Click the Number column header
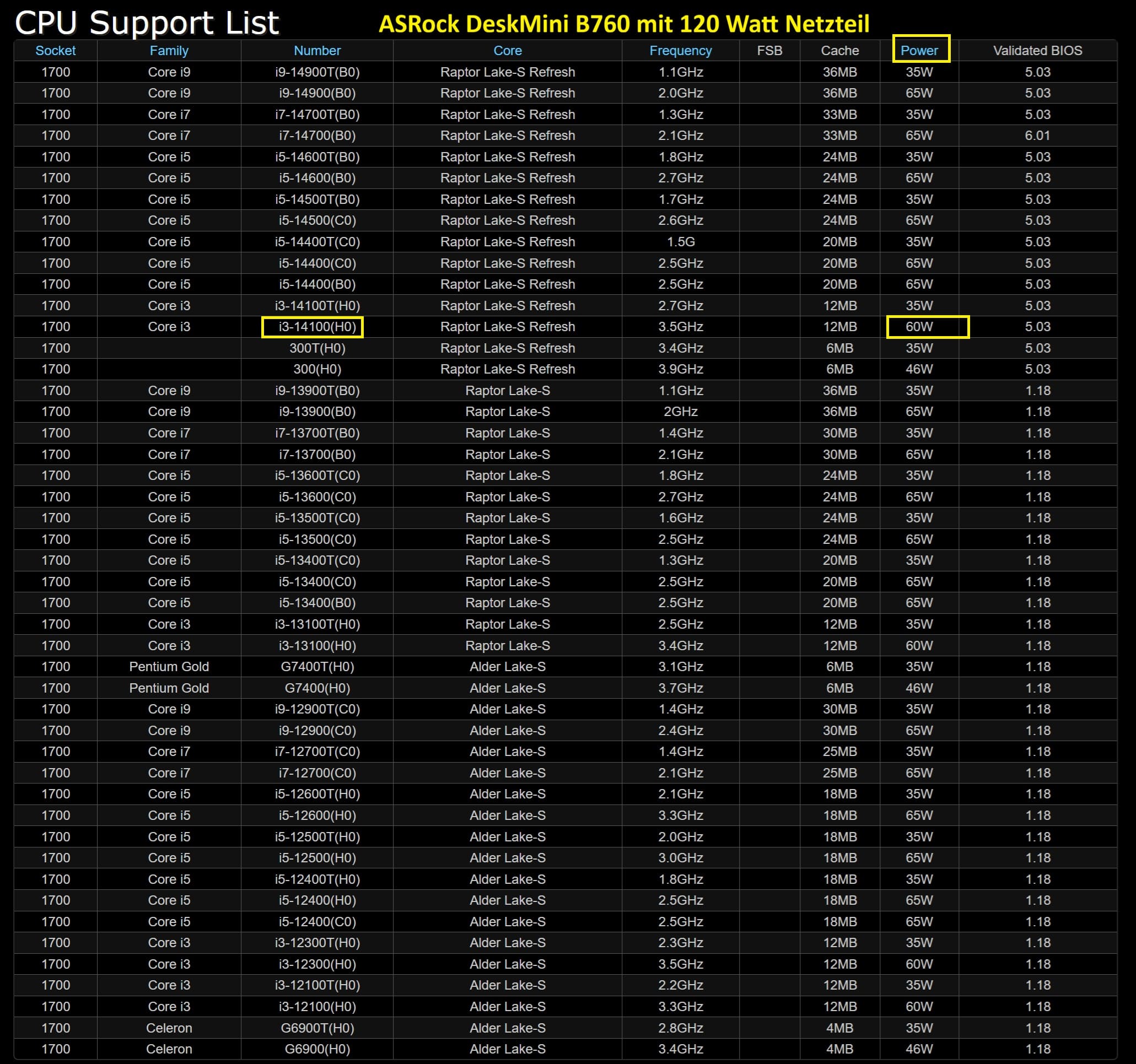This screenshot has width=1136, height=1064. point(316,50)
